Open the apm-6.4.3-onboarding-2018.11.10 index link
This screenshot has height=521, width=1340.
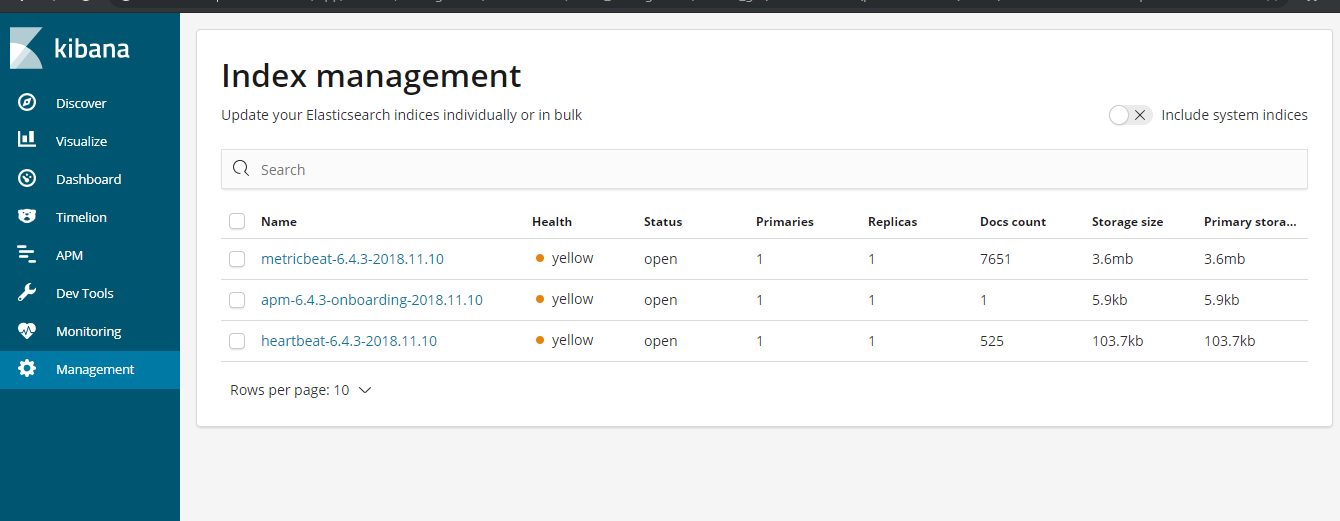coord(371,300)
